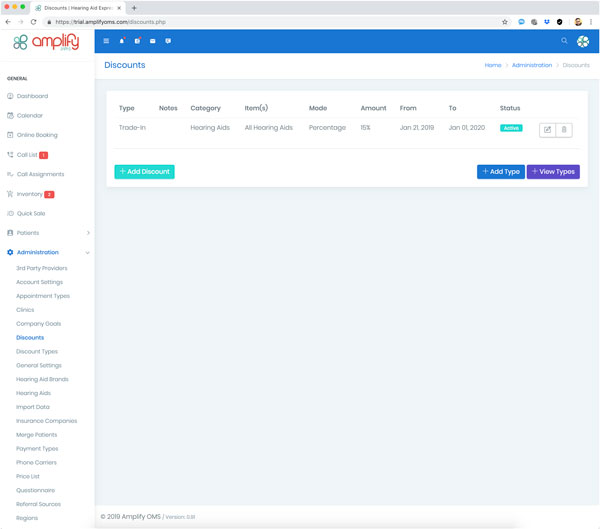Open General Settings in sidebar
Viewport: 600px width, 529px height.
point(39,365)
